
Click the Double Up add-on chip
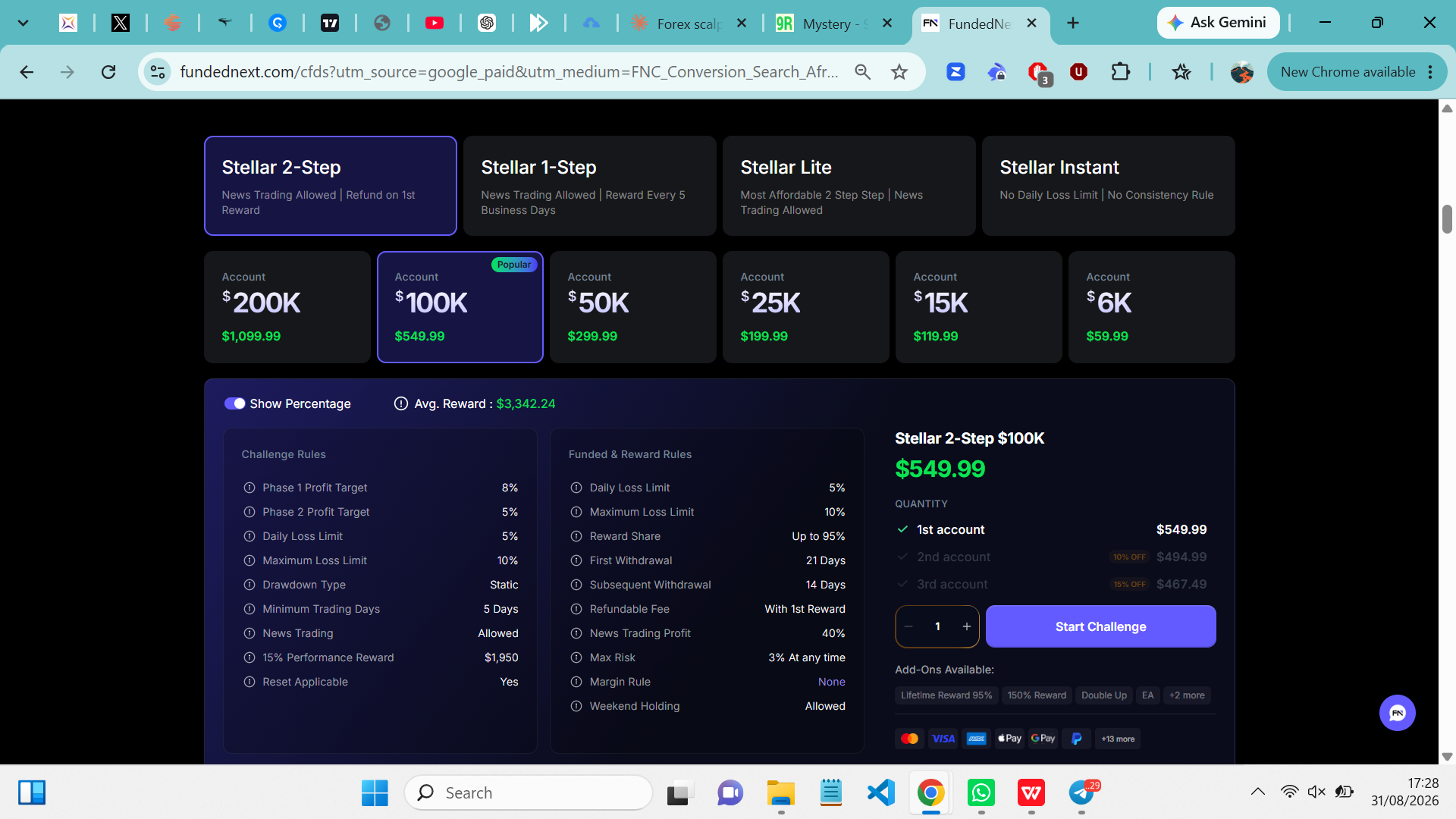[x=1104, y=695]
